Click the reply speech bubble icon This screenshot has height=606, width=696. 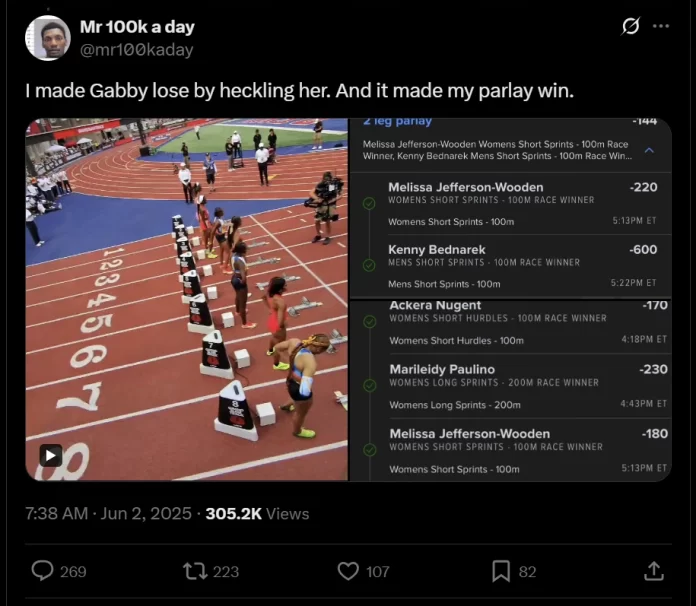pos(42,571)
